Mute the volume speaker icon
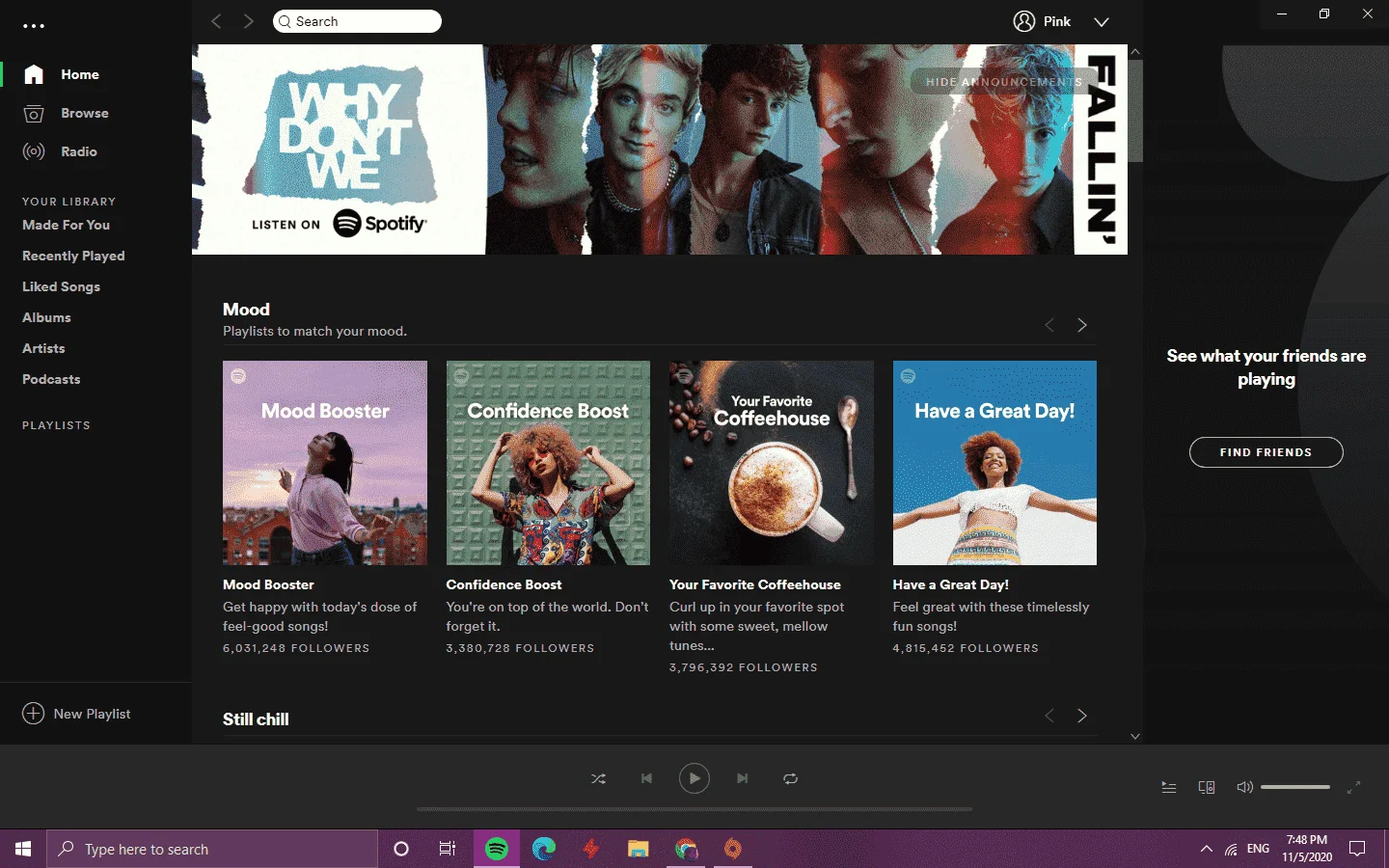This screenshot has height=868, width=1389. pyautogui.click(x=1244, y=787)
